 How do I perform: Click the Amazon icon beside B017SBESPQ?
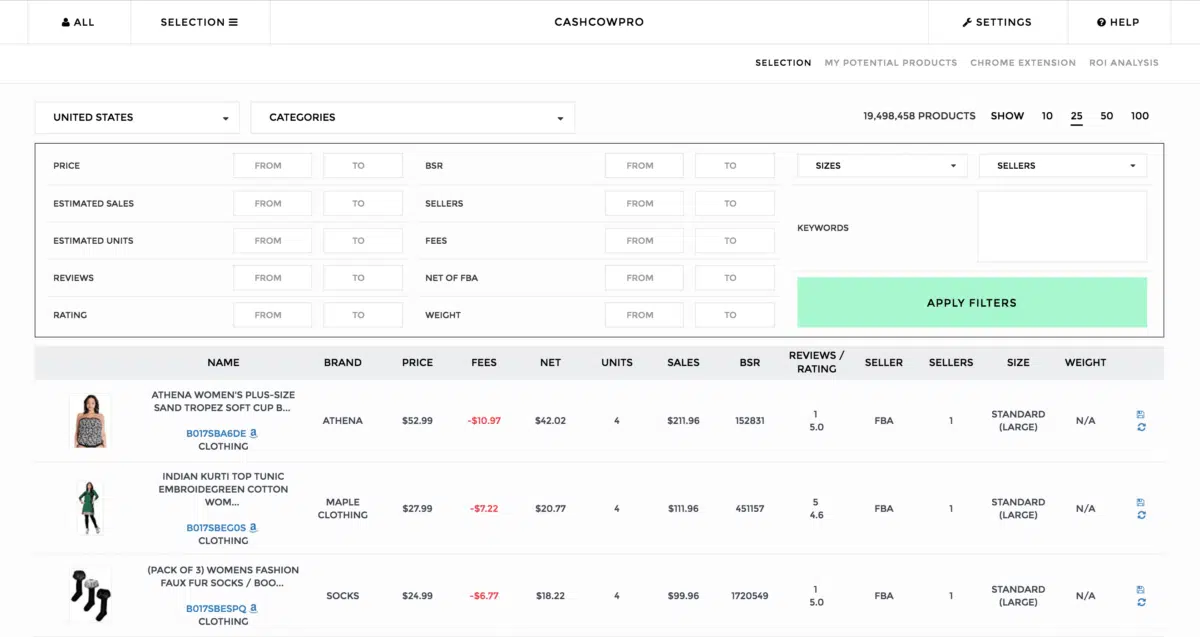[x=254, y=608]
